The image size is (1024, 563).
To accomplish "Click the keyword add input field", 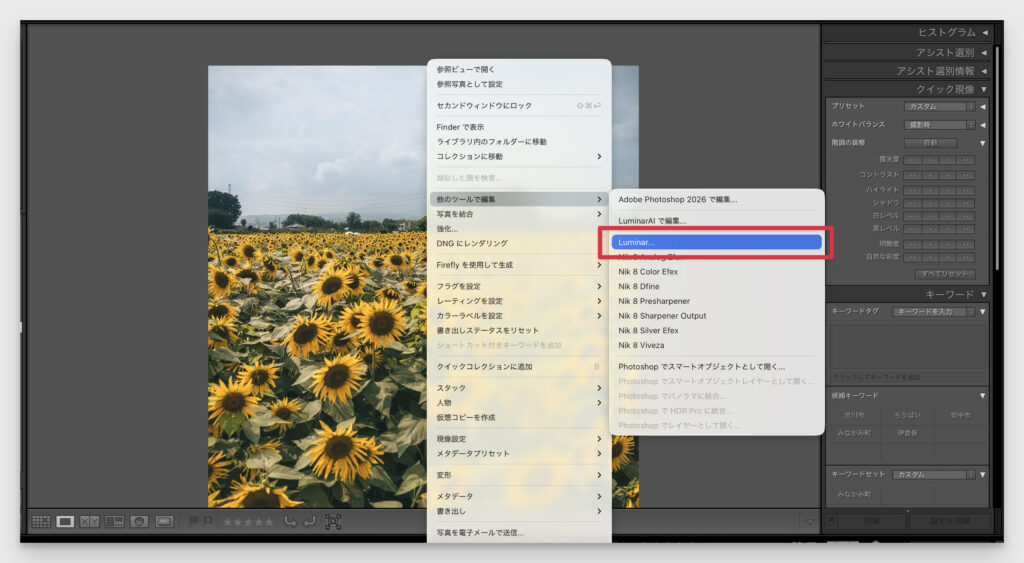I will click(907, 378).
